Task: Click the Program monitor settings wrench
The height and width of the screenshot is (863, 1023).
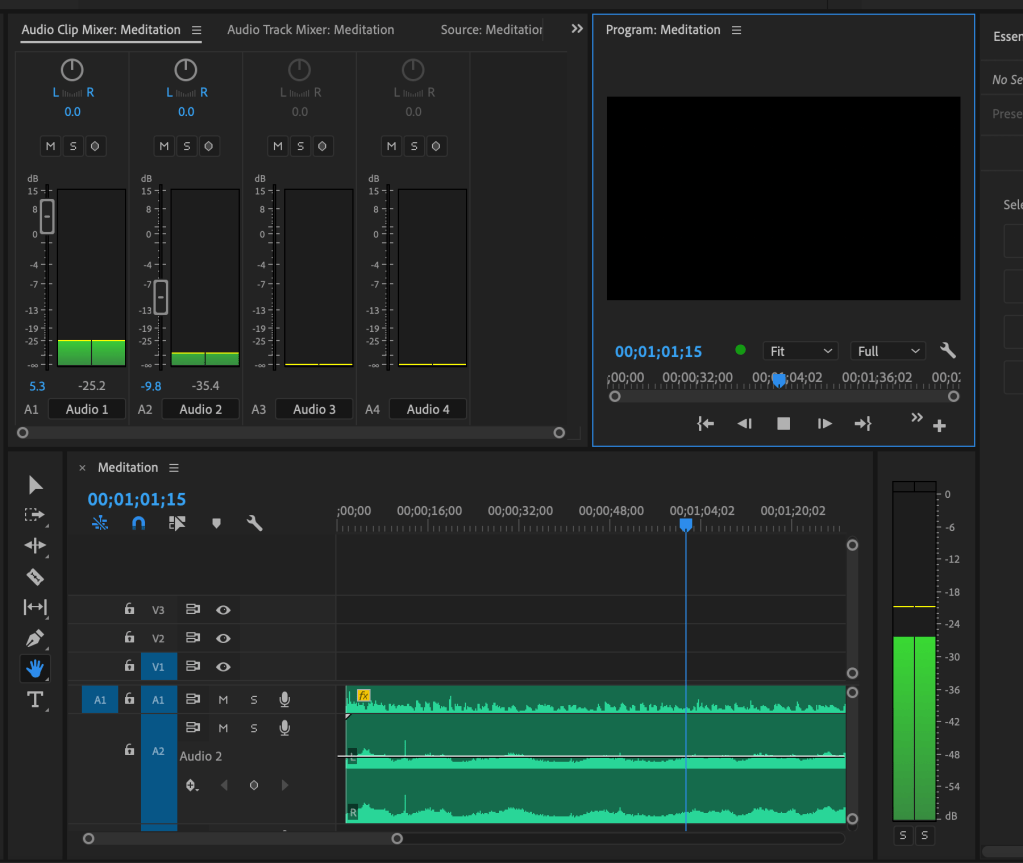Action: (948, 351)
